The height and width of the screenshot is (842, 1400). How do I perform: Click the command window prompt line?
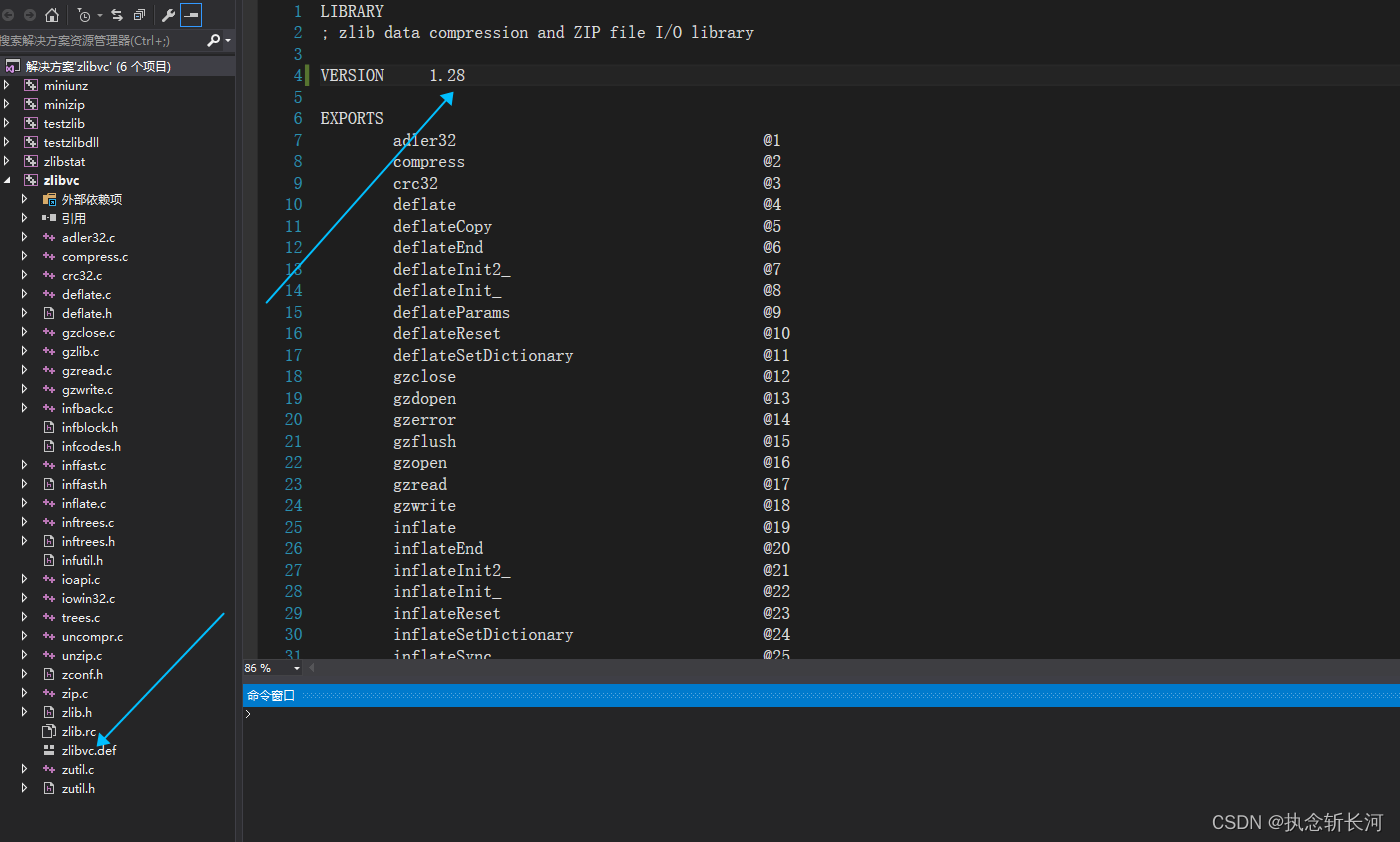[x=821, y=714]
